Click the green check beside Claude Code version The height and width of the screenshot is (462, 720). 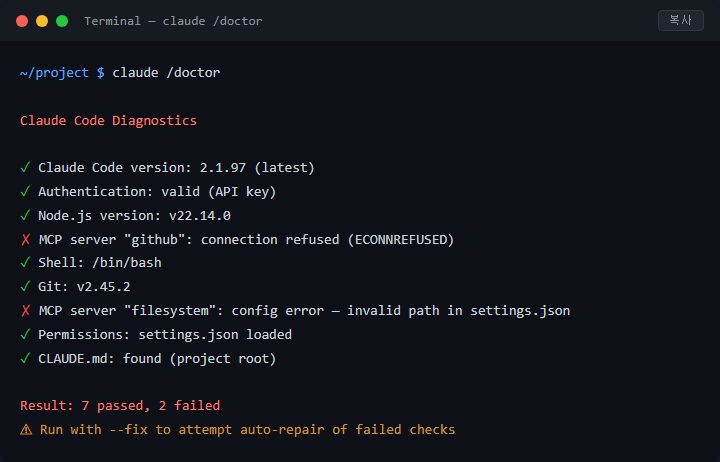point(25,167)
